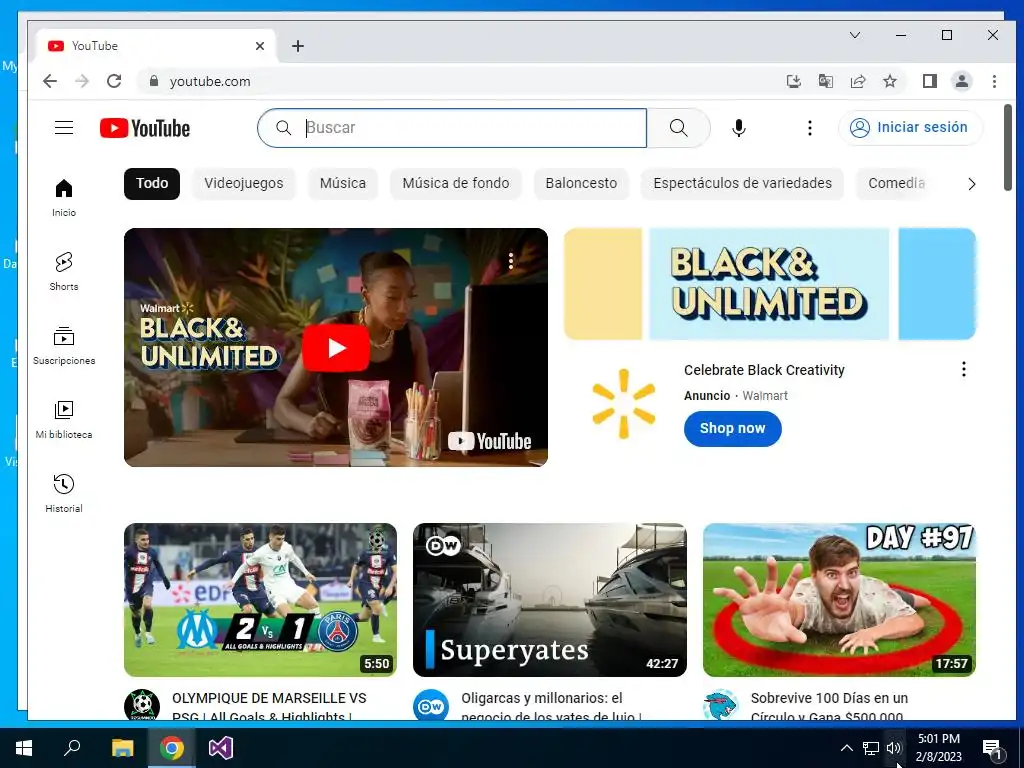This screenshot has height=768, width=1024.
Task: Close the YouTube tab
Action: click(260, 46)
